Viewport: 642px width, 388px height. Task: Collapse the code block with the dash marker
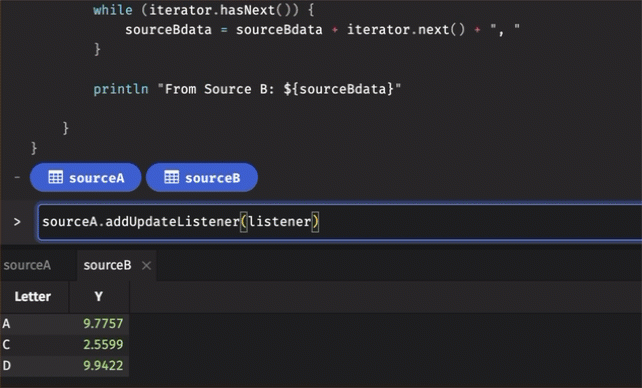[x=17, y=177]
